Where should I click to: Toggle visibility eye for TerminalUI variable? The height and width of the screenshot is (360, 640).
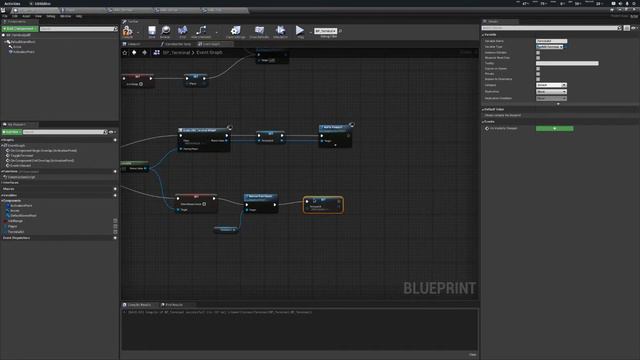pyautogui.click(x=115, y=231)
